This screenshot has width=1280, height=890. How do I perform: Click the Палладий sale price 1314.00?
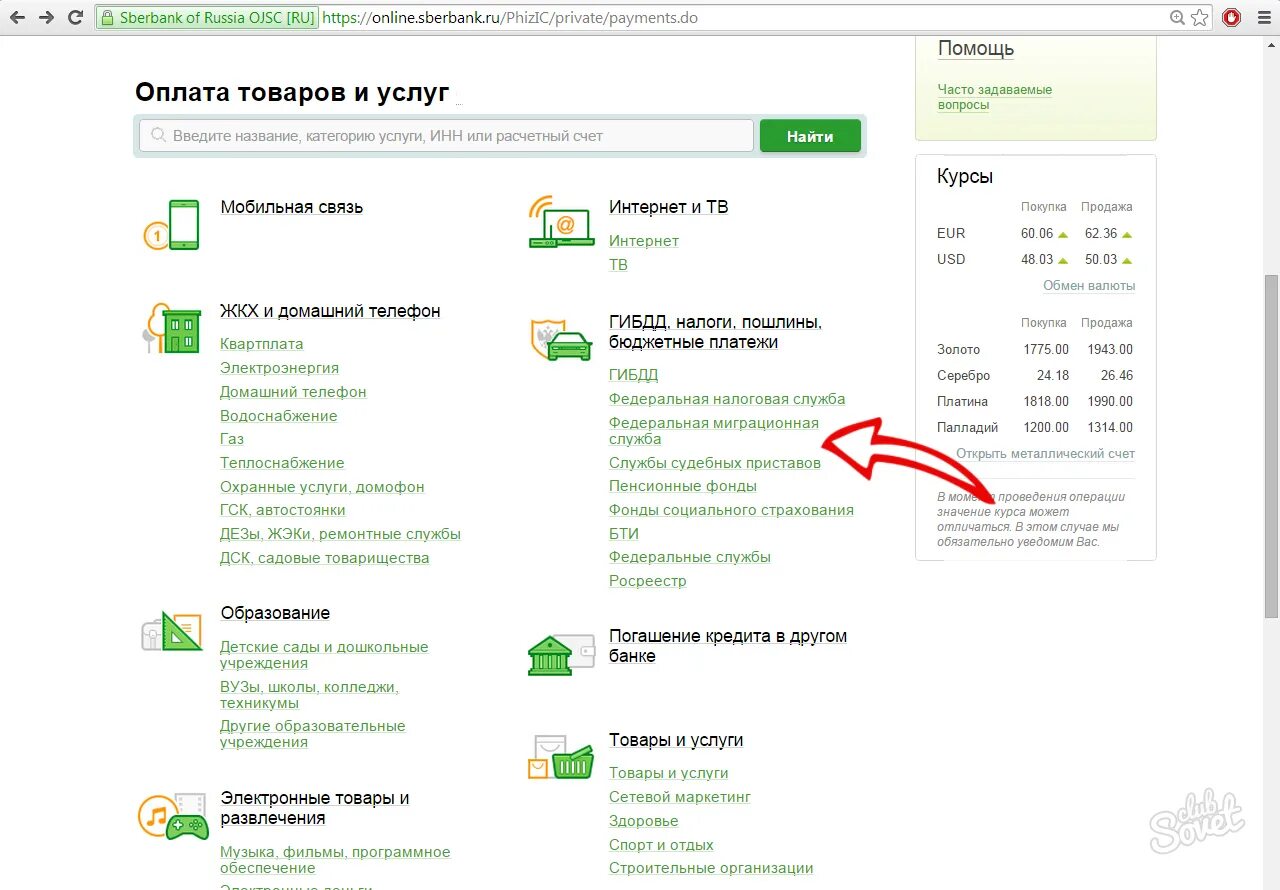[x=1110, y=427]
